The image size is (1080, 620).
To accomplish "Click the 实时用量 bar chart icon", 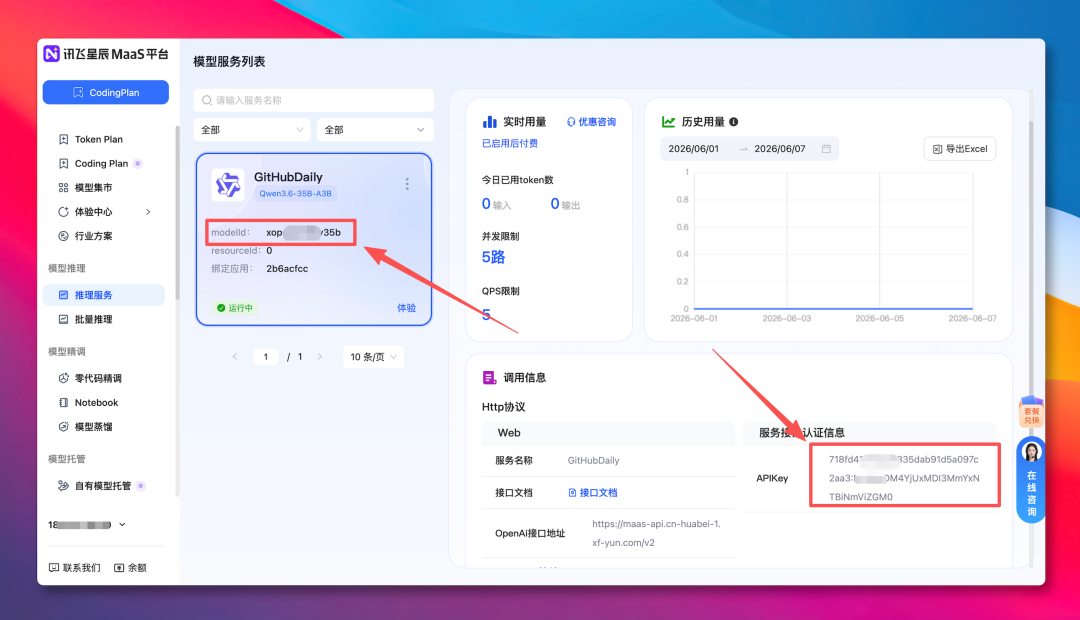I will point(490,122).
